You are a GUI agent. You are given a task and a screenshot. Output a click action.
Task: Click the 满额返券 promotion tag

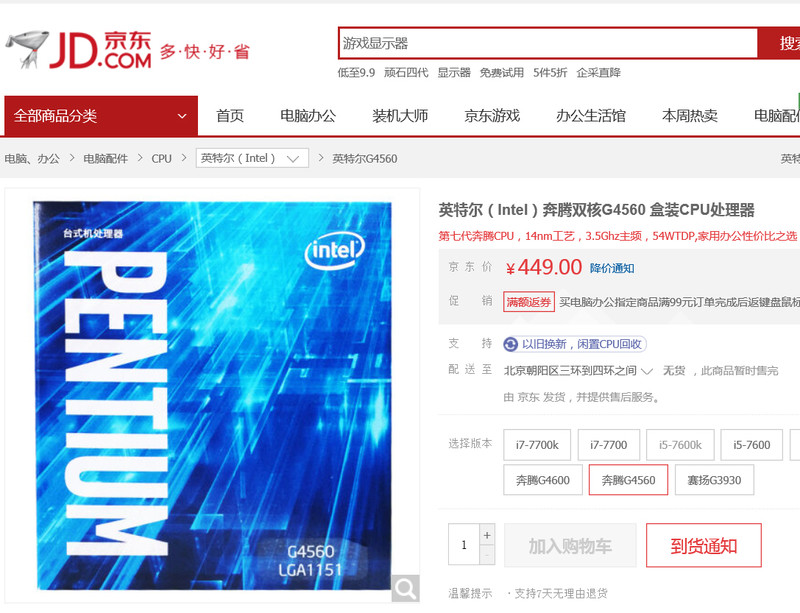coord(529,302)
